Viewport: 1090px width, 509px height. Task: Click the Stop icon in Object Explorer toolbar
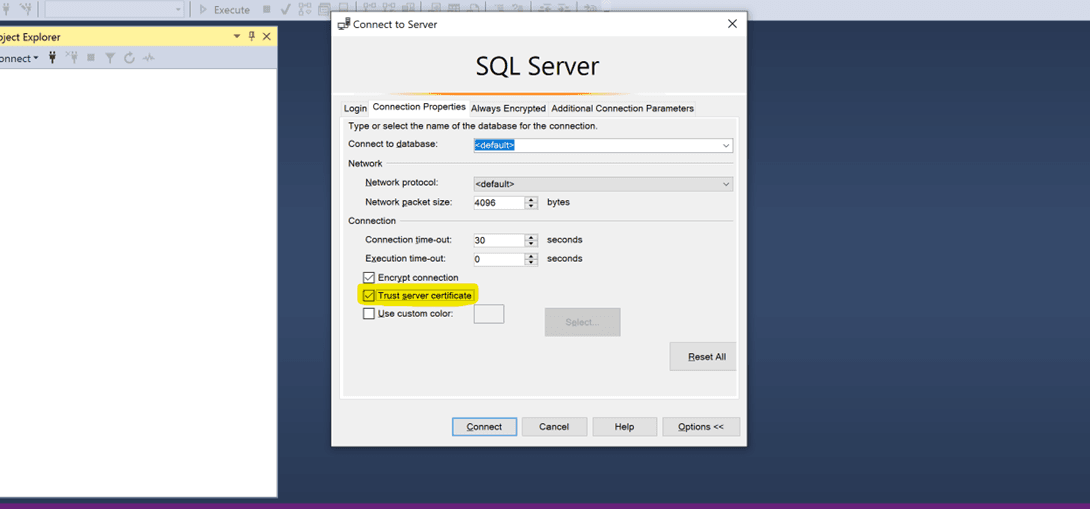(90, 58)
